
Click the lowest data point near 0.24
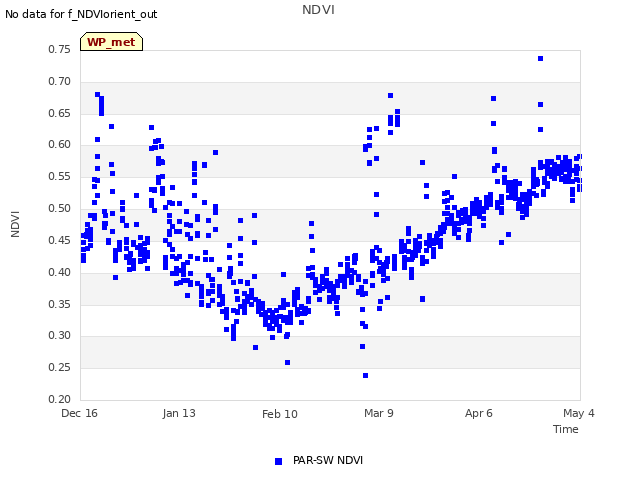tap(365, 376)
